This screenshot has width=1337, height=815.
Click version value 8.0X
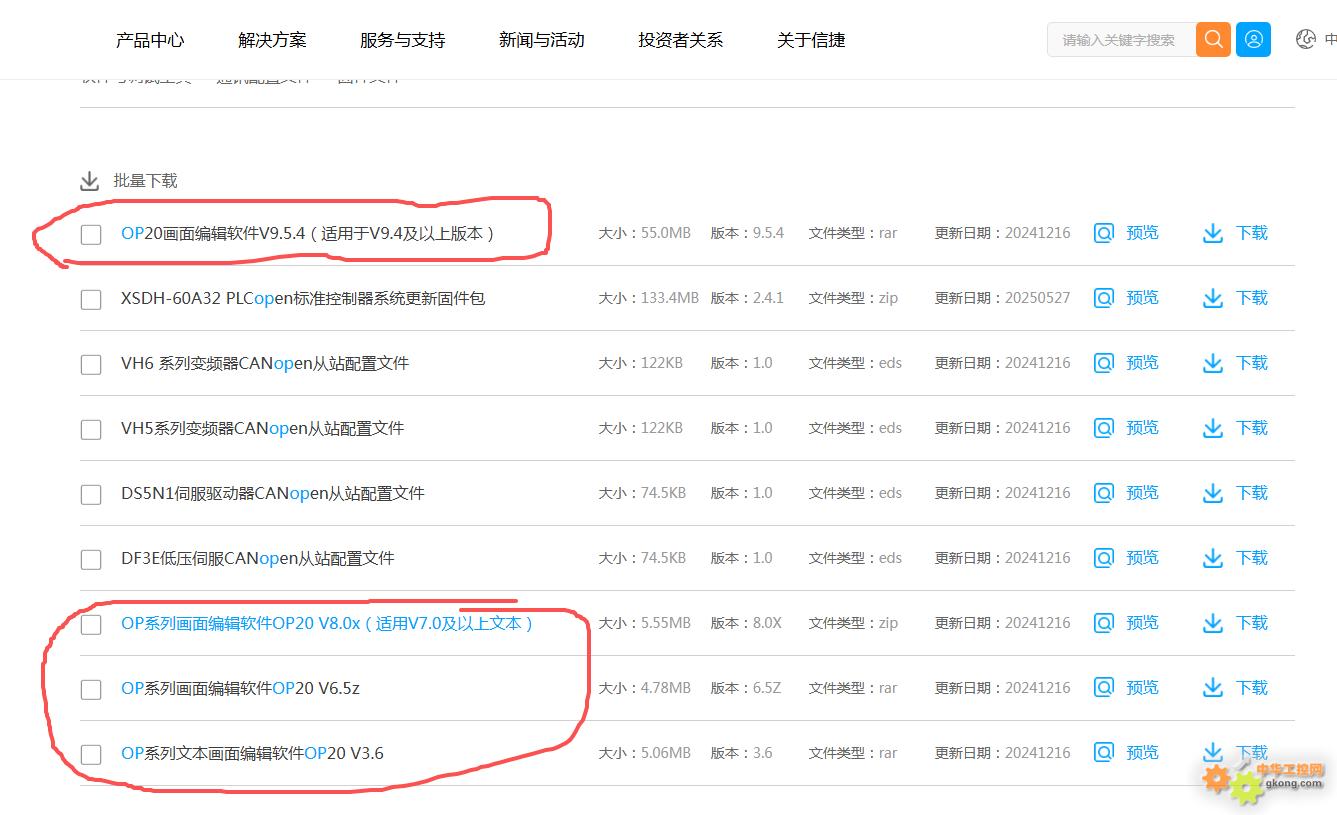point(767,623)
